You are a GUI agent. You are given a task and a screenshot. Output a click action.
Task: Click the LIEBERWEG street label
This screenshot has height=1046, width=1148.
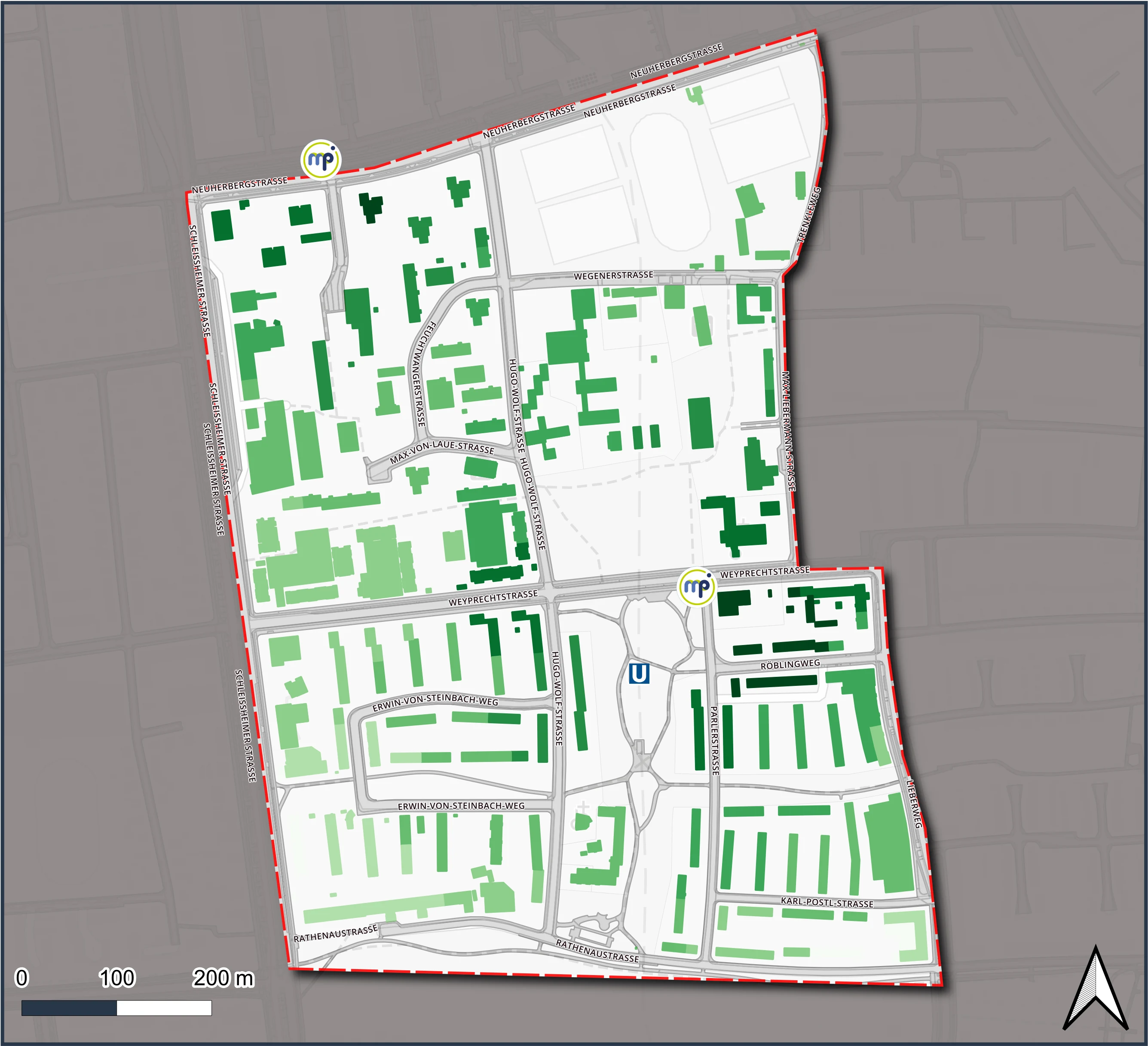click(914, 804)
